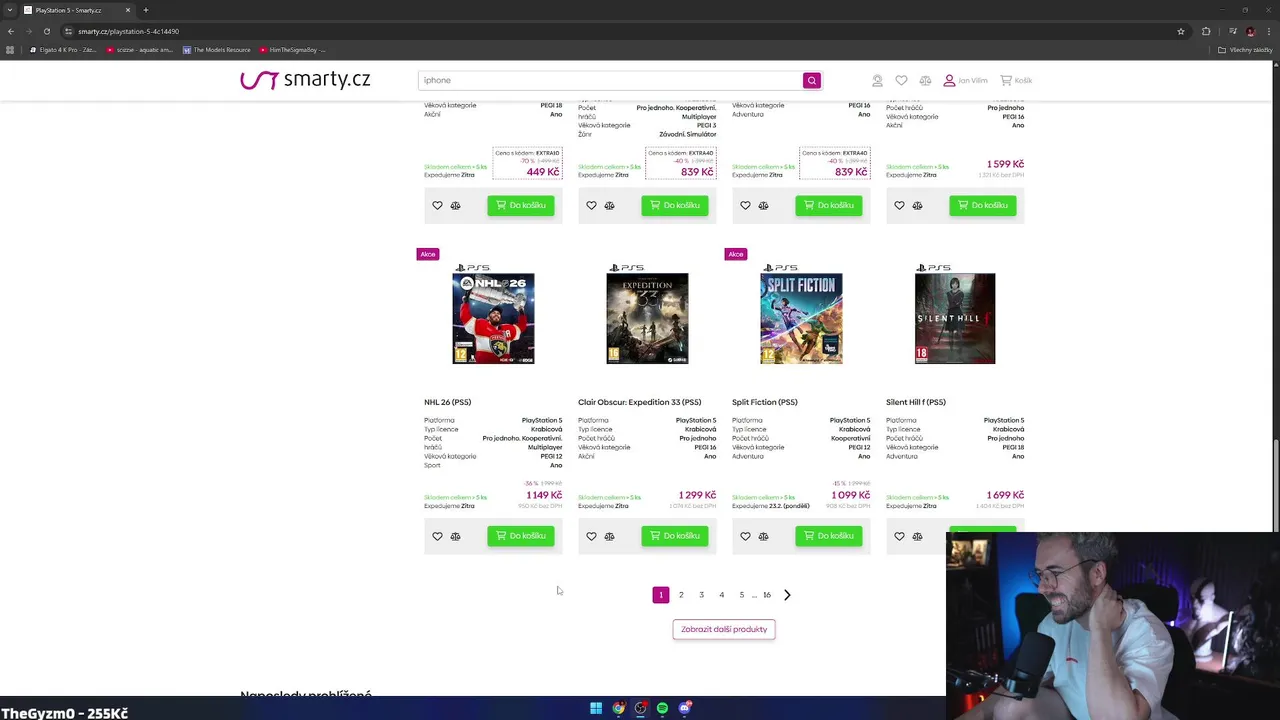Heart icon for the 449 Kč product
The image size is (1280, 720).
[437, 205]
